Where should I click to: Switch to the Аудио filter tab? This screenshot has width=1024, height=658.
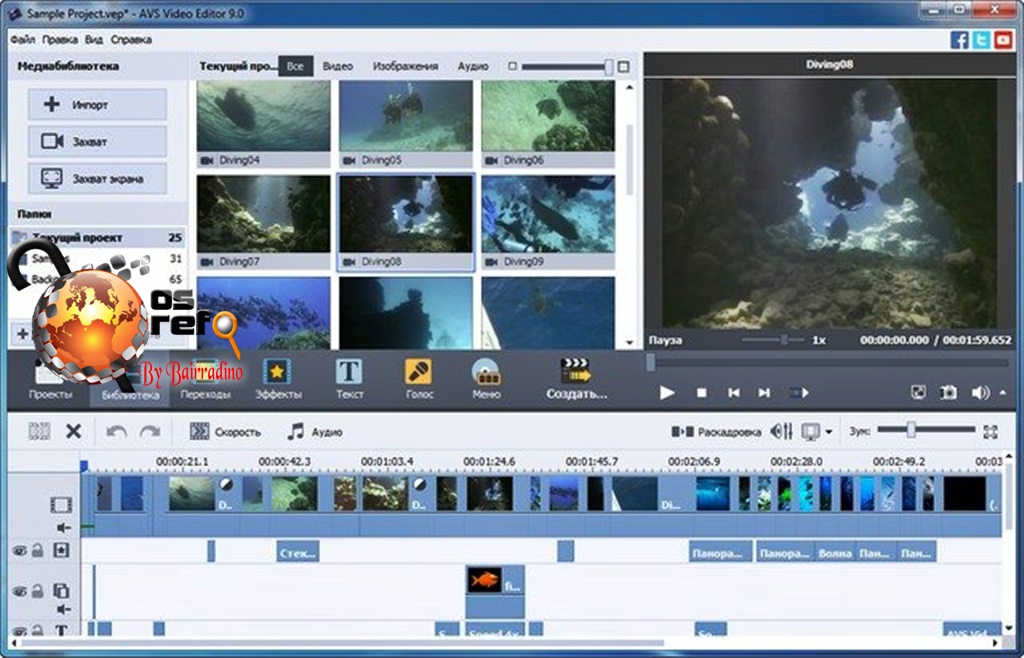click(x=473, y=66)
